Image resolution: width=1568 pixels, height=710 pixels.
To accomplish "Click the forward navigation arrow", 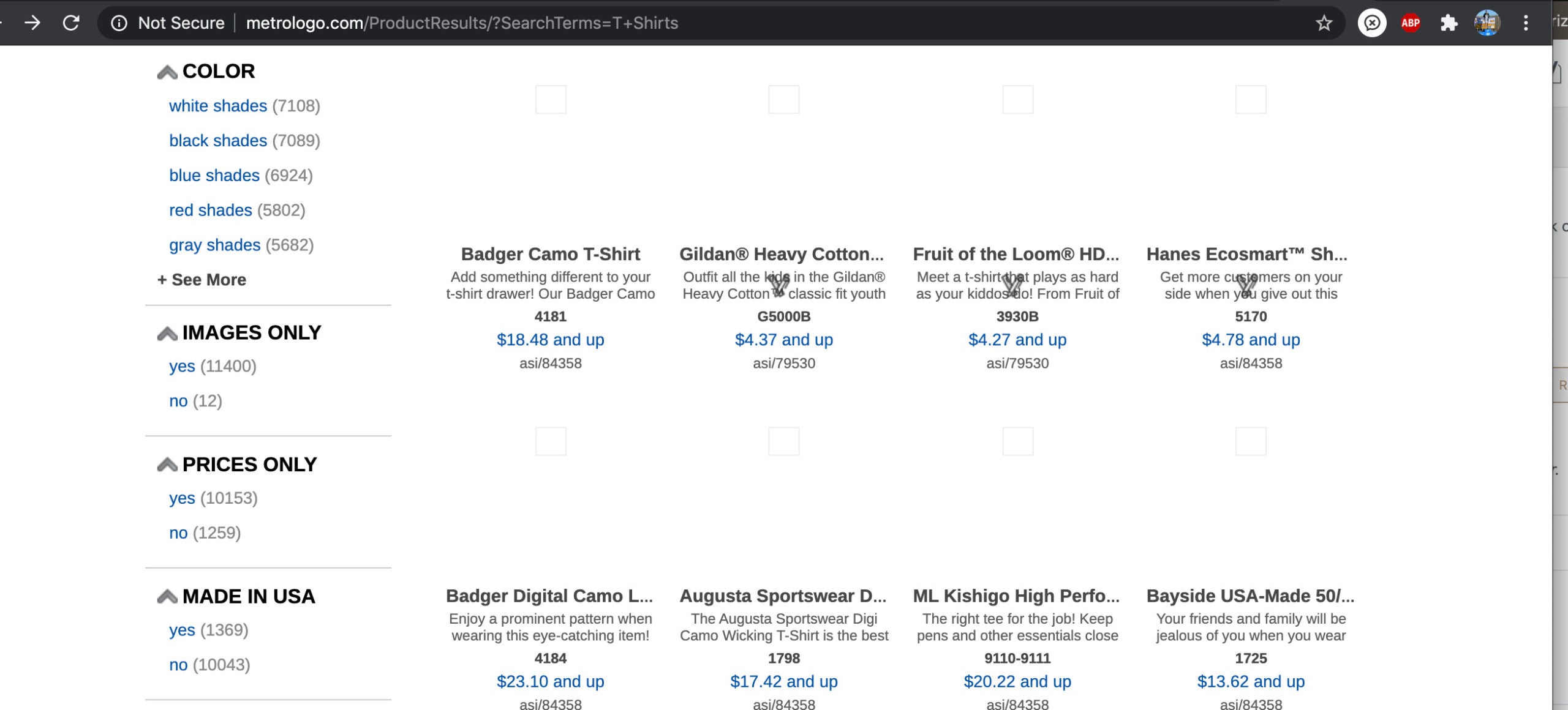I will tap(32, 23).
